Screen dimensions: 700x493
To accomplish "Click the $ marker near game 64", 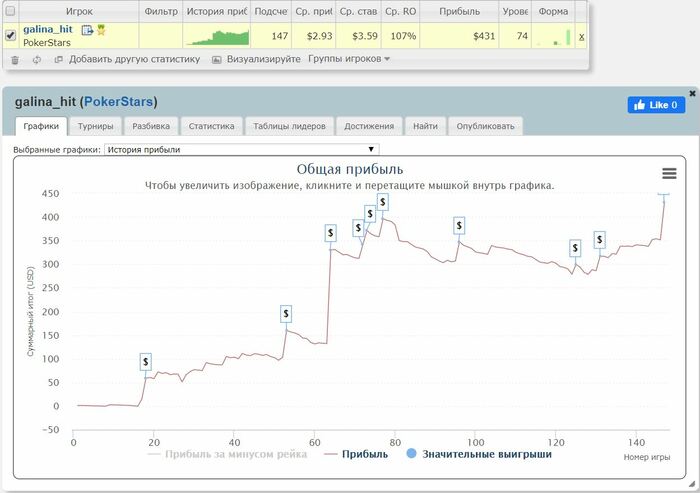I will click(330, 233).
